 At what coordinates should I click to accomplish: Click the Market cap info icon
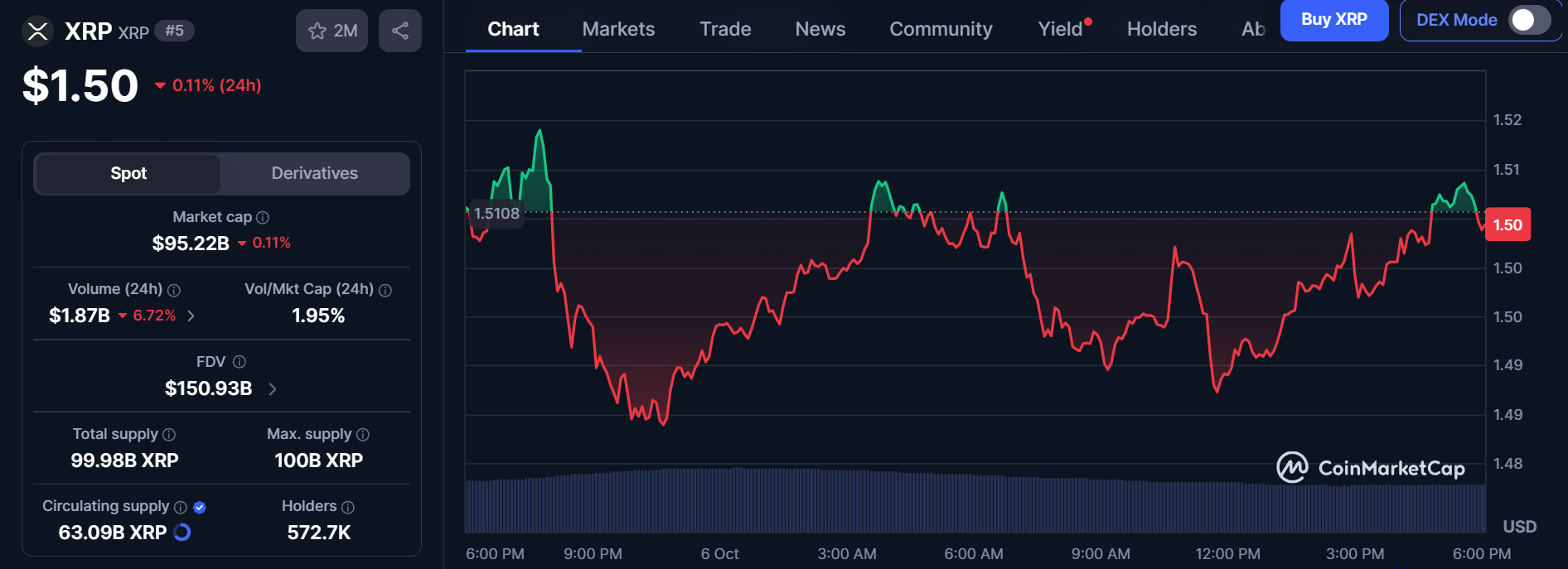tap(263, 218)
